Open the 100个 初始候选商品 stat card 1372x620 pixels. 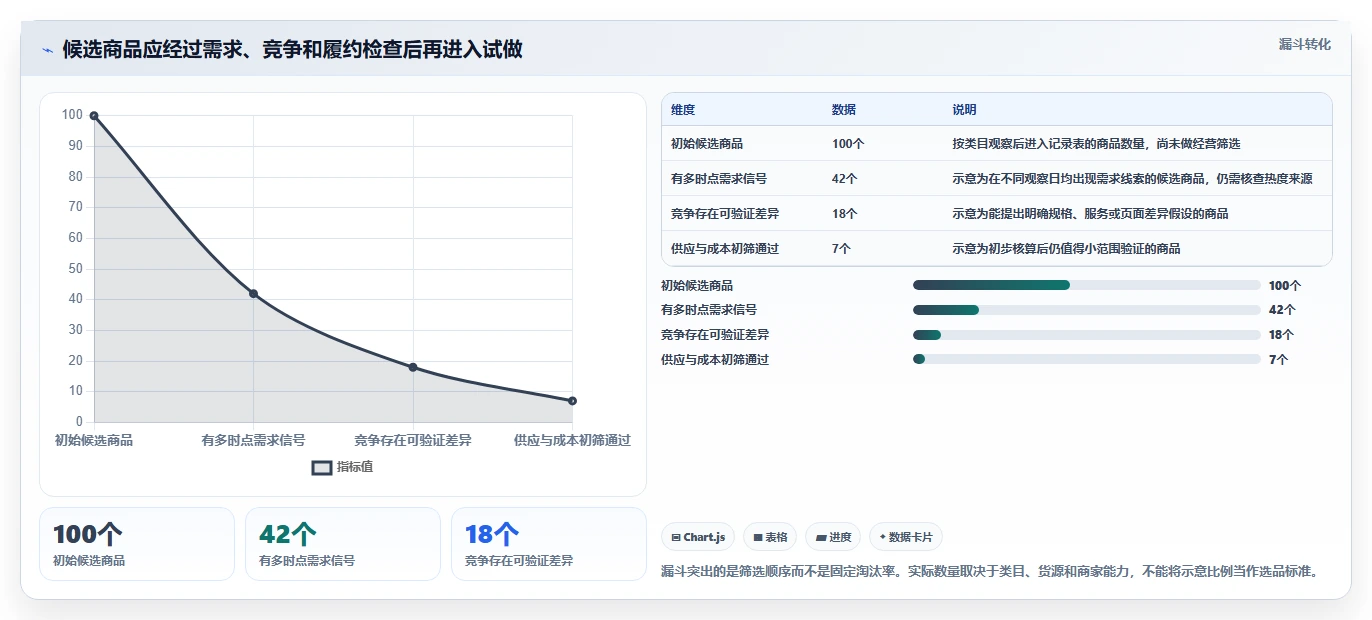coord(137,544)
